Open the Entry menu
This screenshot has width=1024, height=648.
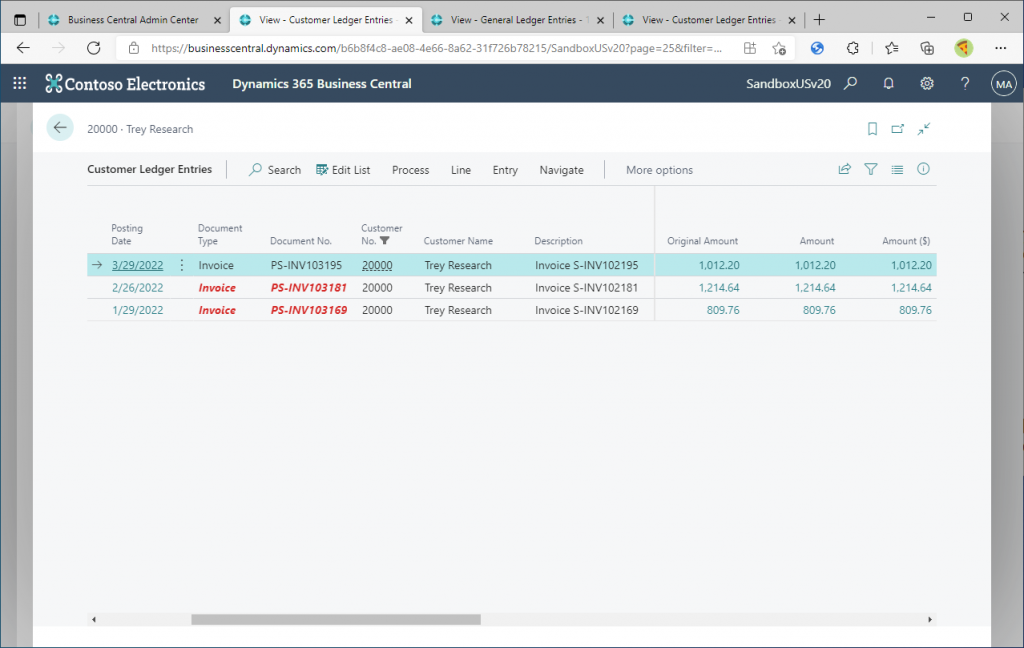(x=505, y=170)
